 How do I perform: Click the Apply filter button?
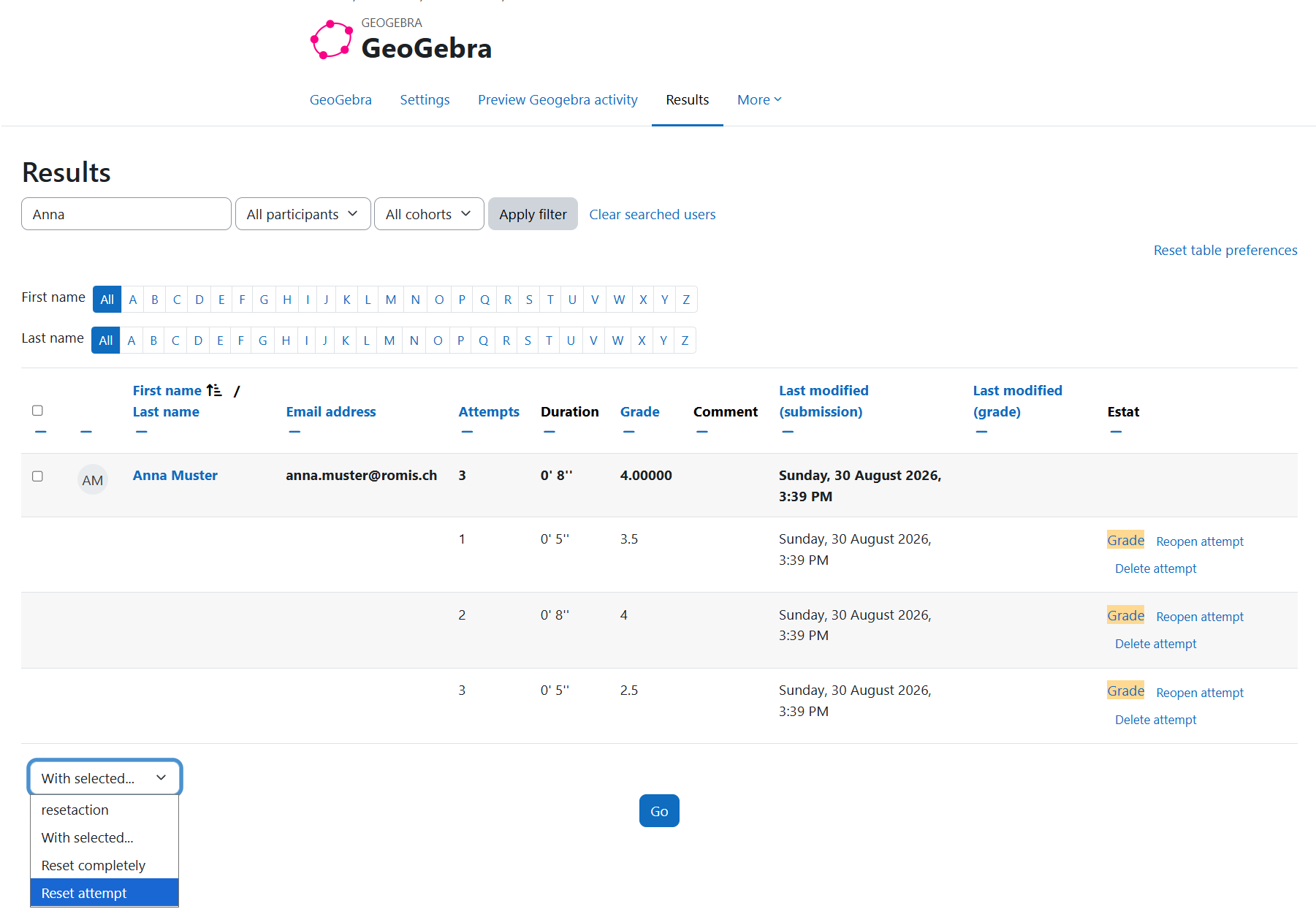pyautogui.click(x=533, y=214)
